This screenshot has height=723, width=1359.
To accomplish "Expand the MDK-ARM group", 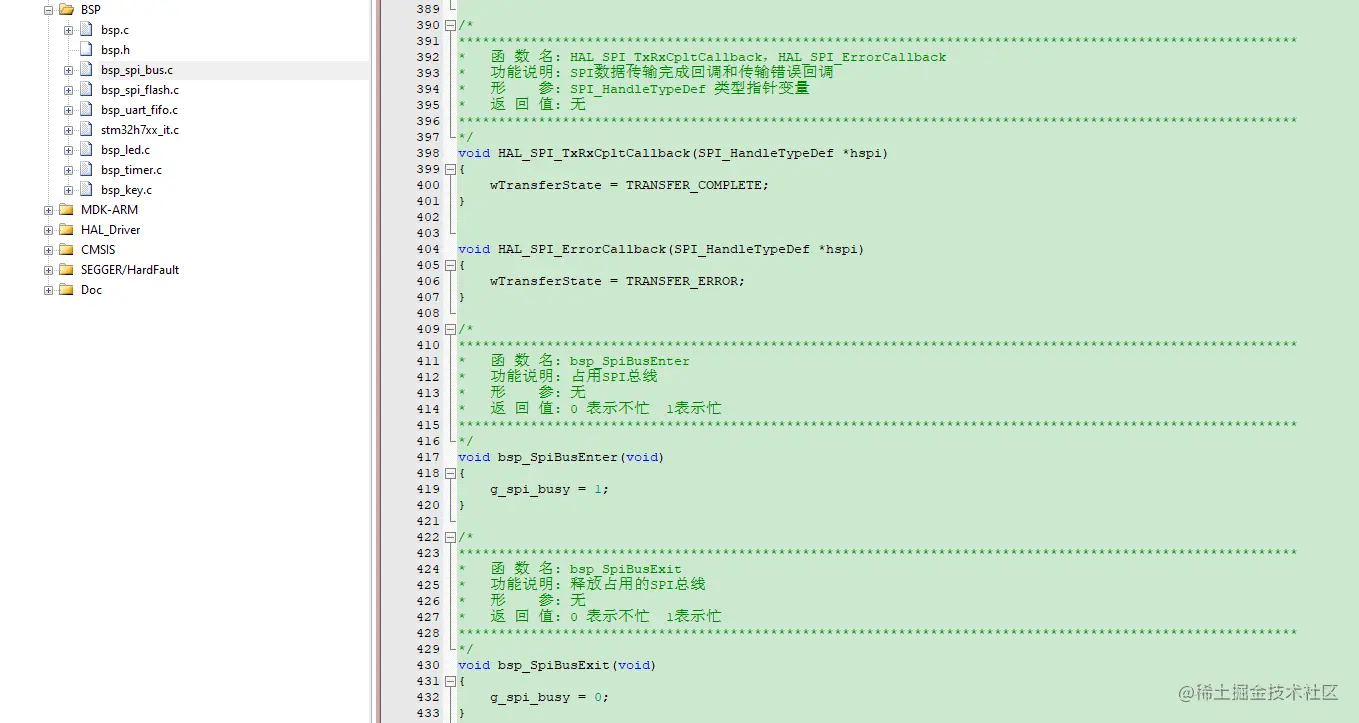I will tap(49, 210).
